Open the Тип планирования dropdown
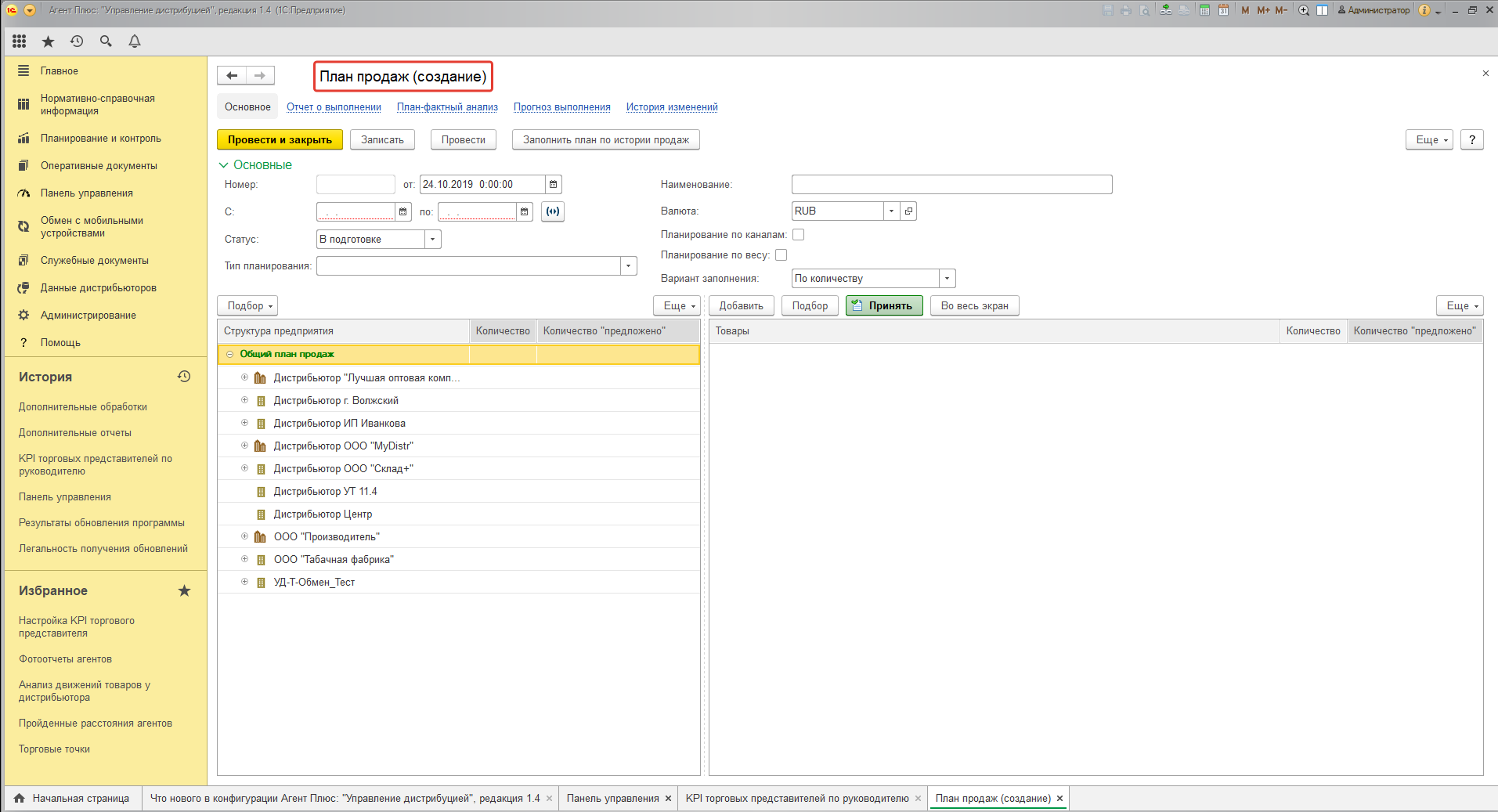 (629, 266)
